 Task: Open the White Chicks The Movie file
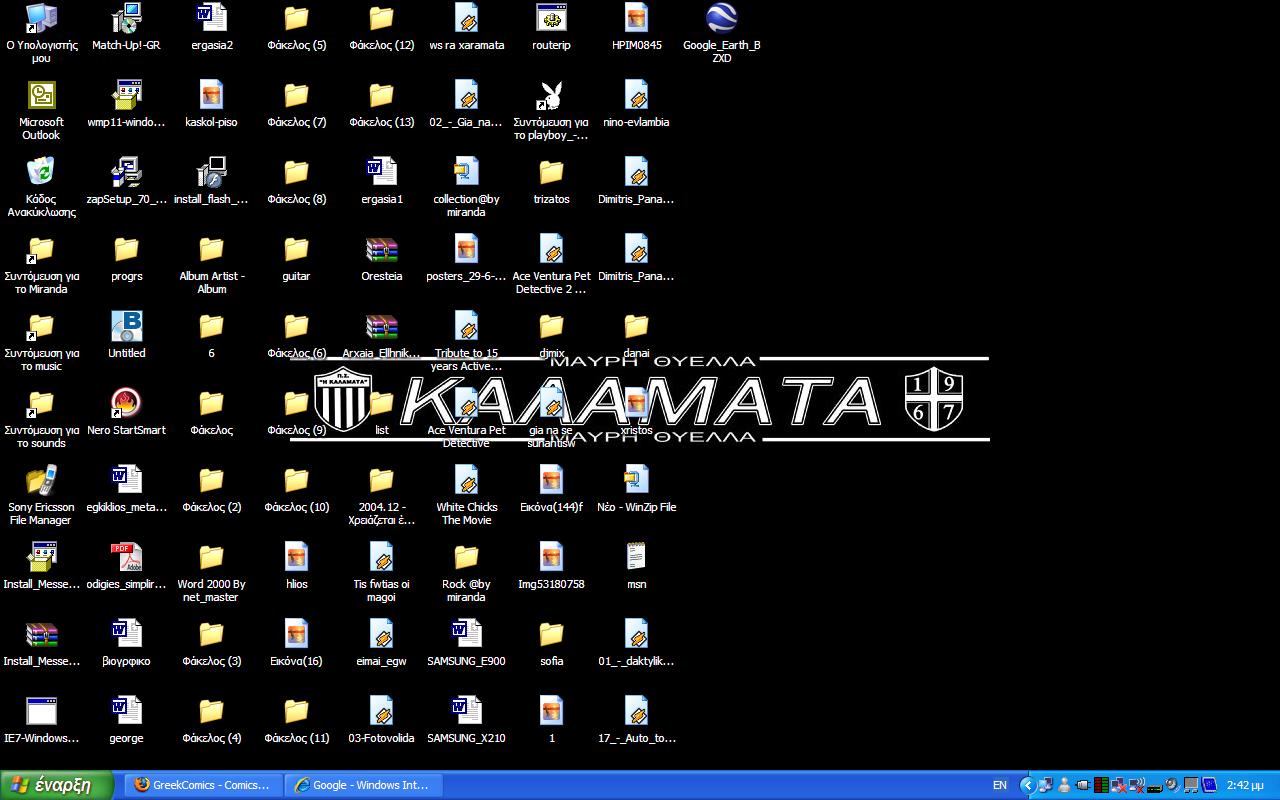click(x=466, y=480)
